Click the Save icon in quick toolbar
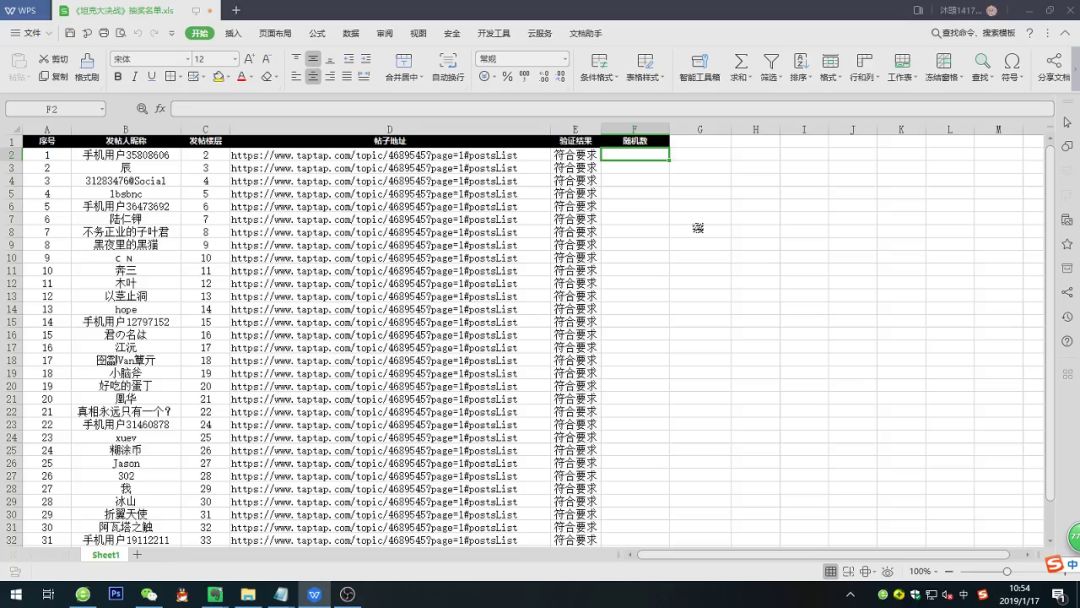Viewport: 1080px width, 608px height. coord(70,33)
